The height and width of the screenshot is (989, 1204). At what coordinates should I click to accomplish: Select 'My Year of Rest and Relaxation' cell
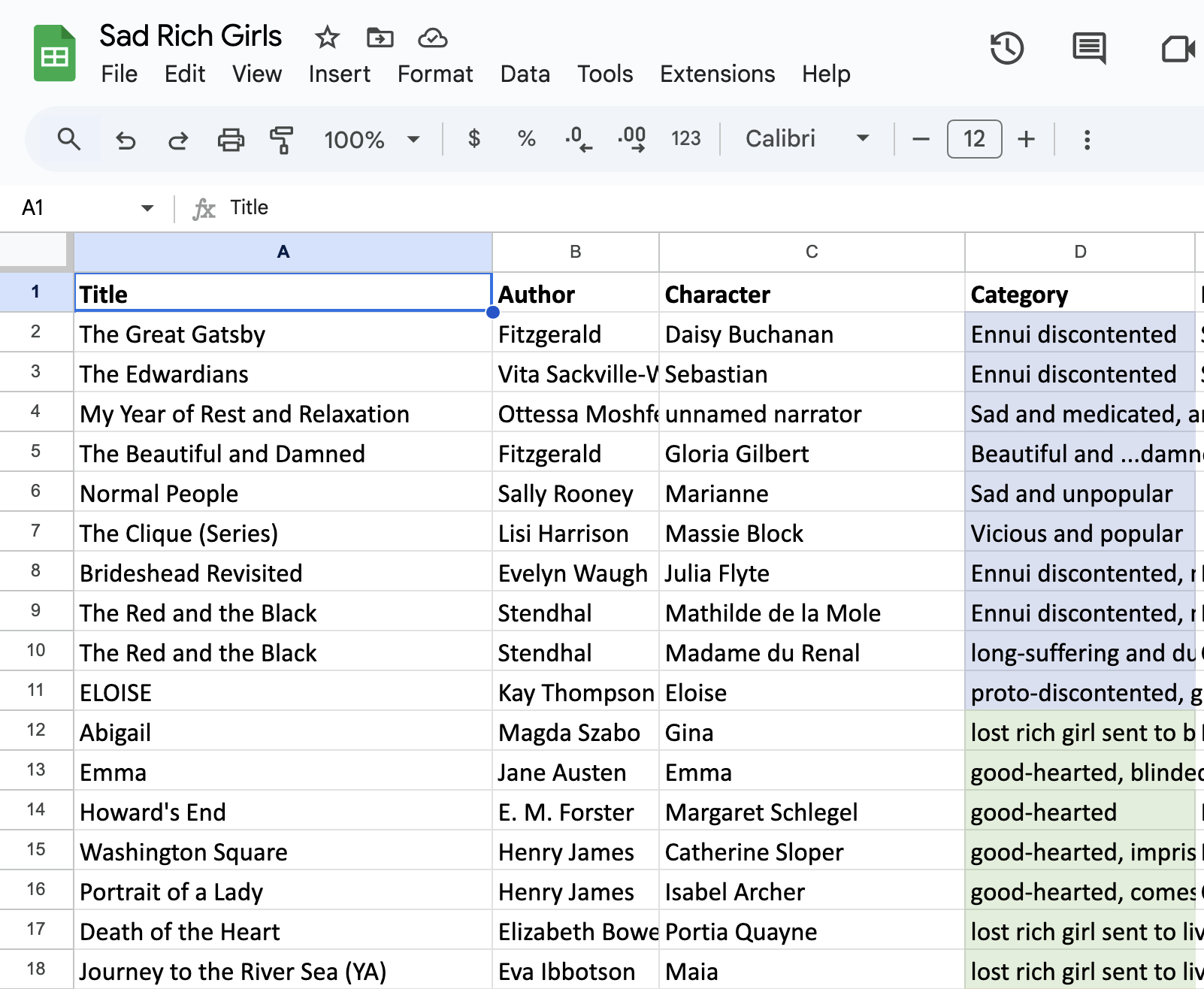283,413
